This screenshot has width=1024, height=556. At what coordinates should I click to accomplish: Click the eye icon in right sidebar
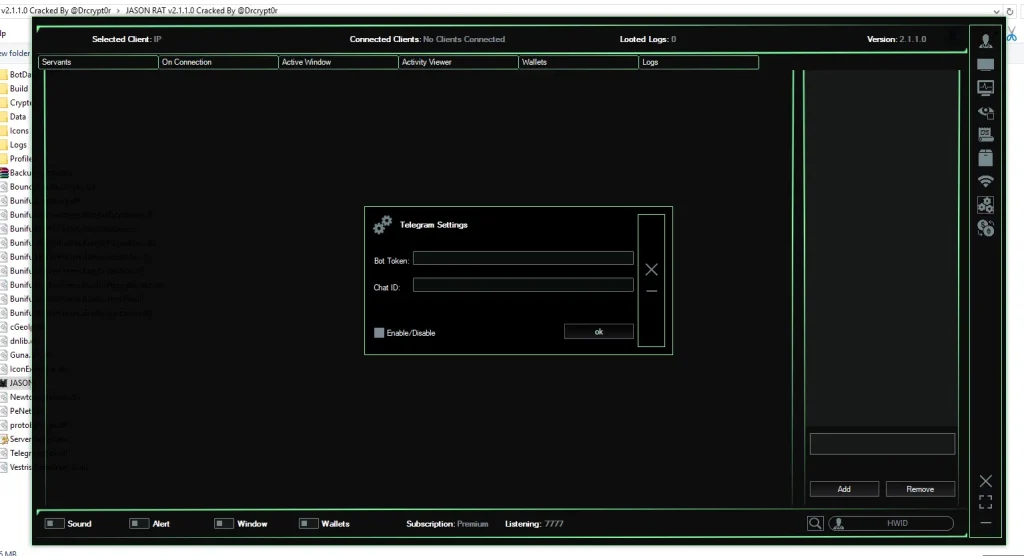pos(986,112)
